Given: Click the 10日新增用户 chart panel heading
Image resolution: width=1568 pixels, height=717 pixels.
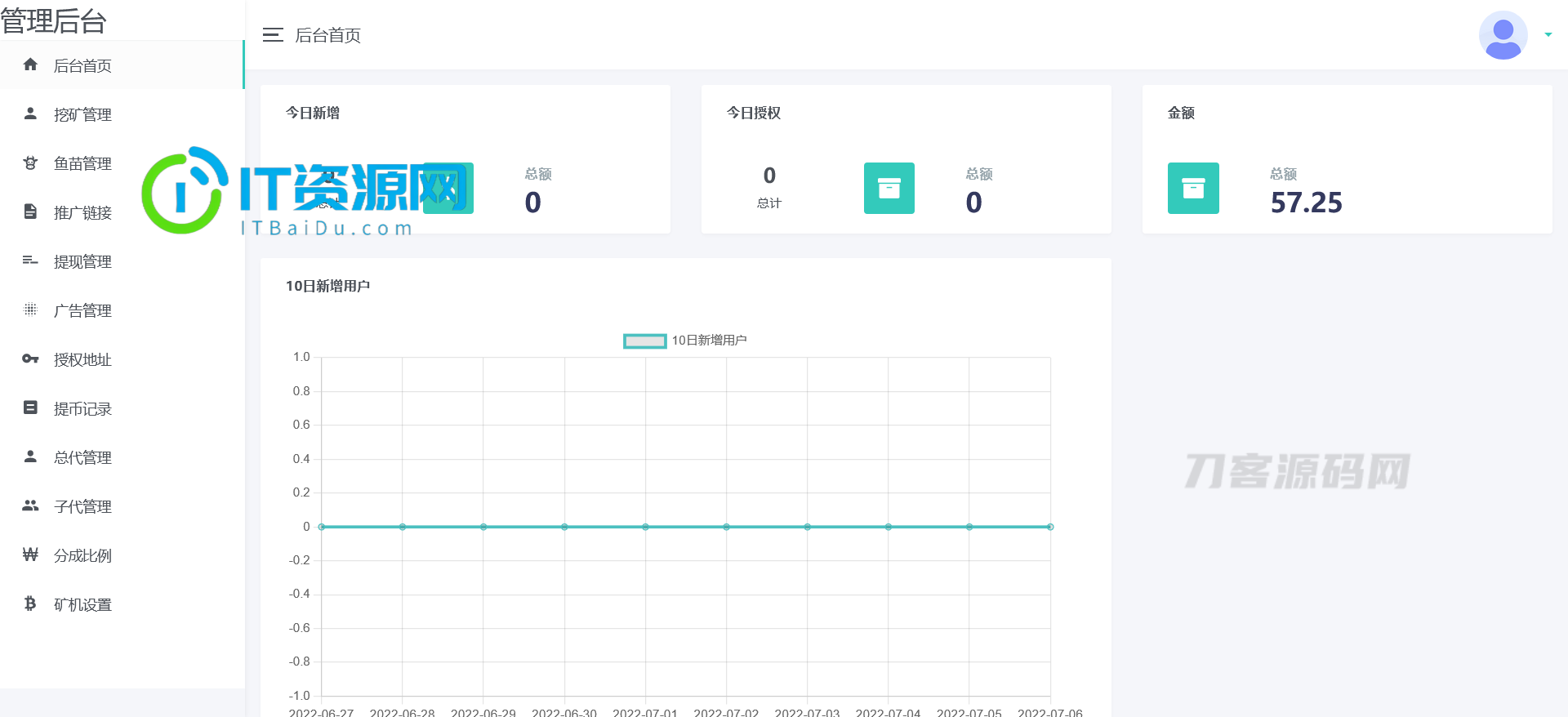Looking at the screenshot, I should (x=327, y=286).
